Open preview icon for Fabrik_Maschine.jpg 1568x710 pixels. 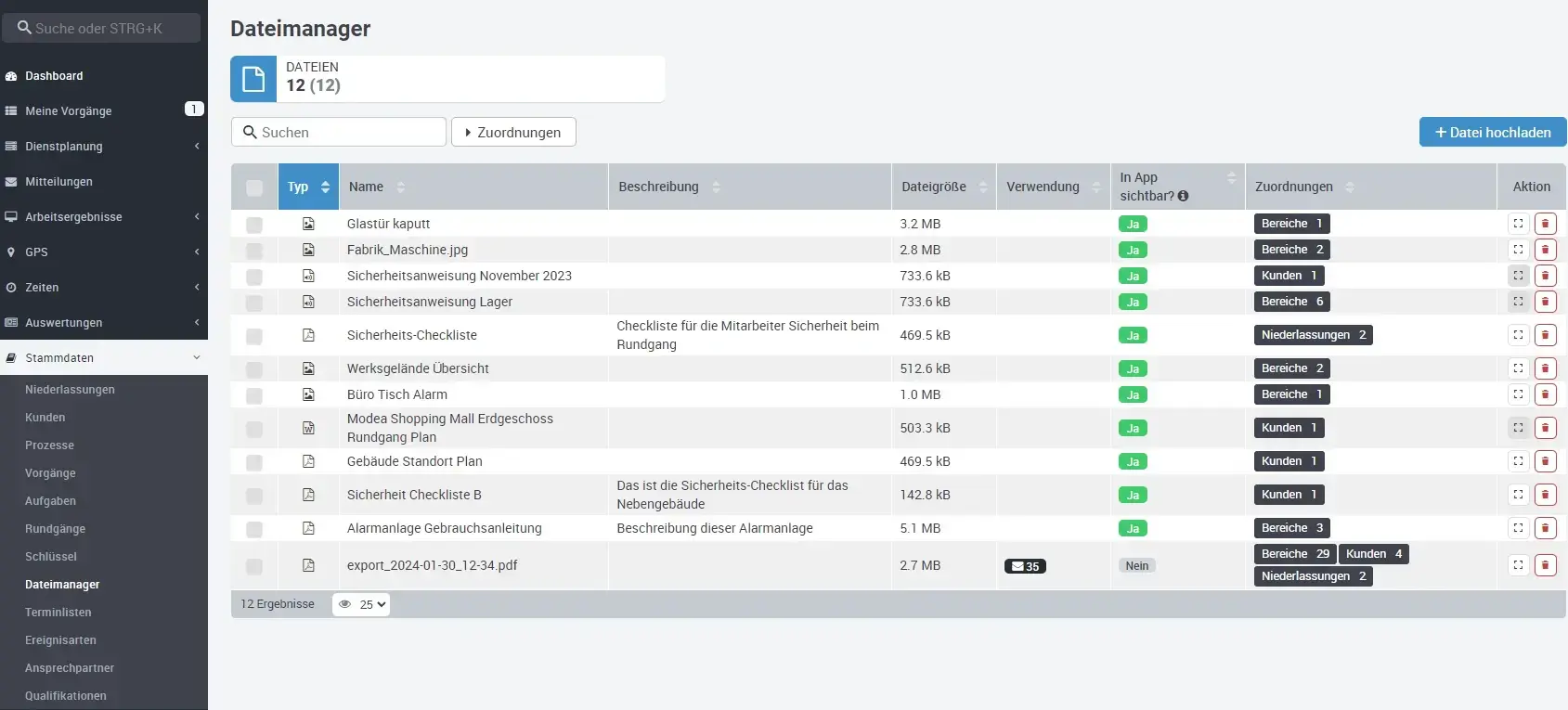(x=1518, y=250)
